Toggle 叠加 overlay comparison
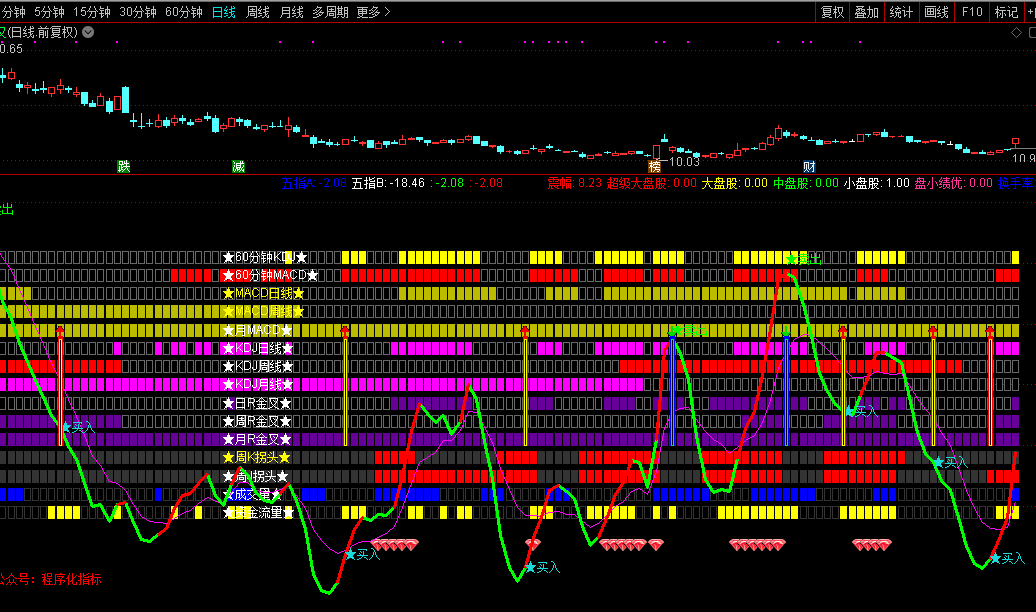 [x=866, y=12]
